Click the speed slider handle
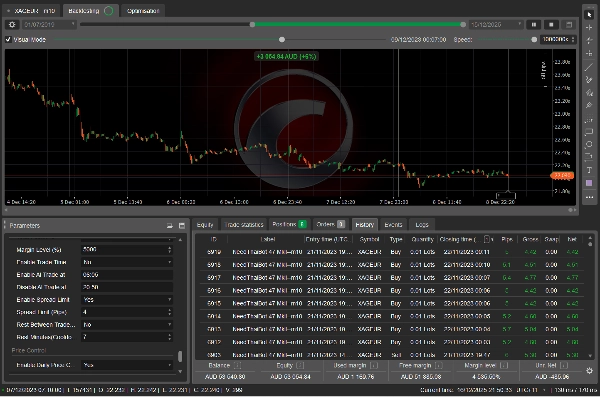Screen dimensions: 600x397 534,39
